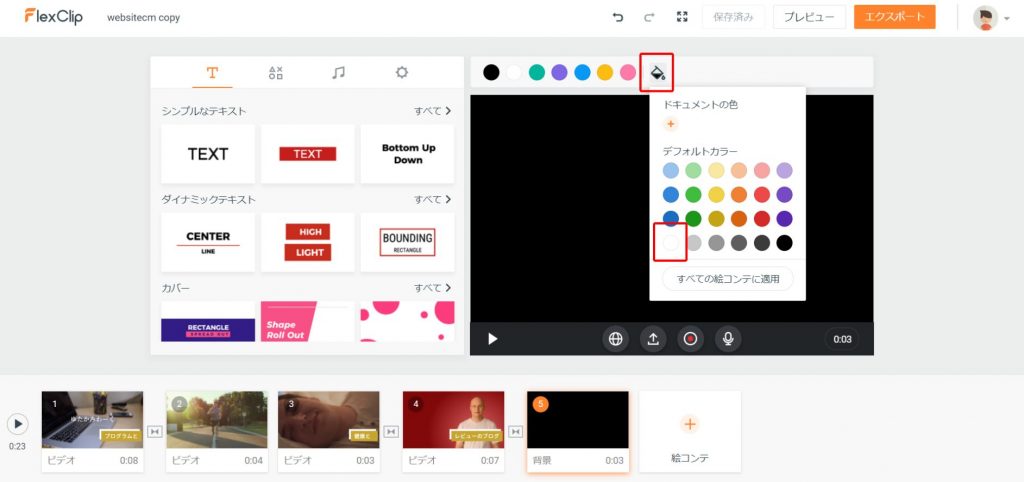1024x482 pixels.
Task: Click the microphone voiceover icon
Action: click(728, 339)
